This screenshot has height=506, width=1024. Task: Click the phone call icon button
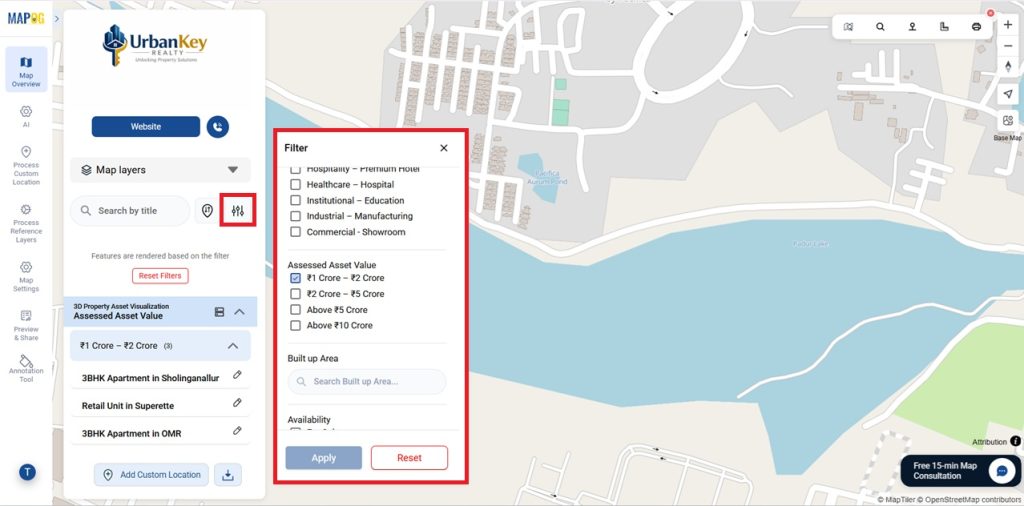[x=217, y=127]
